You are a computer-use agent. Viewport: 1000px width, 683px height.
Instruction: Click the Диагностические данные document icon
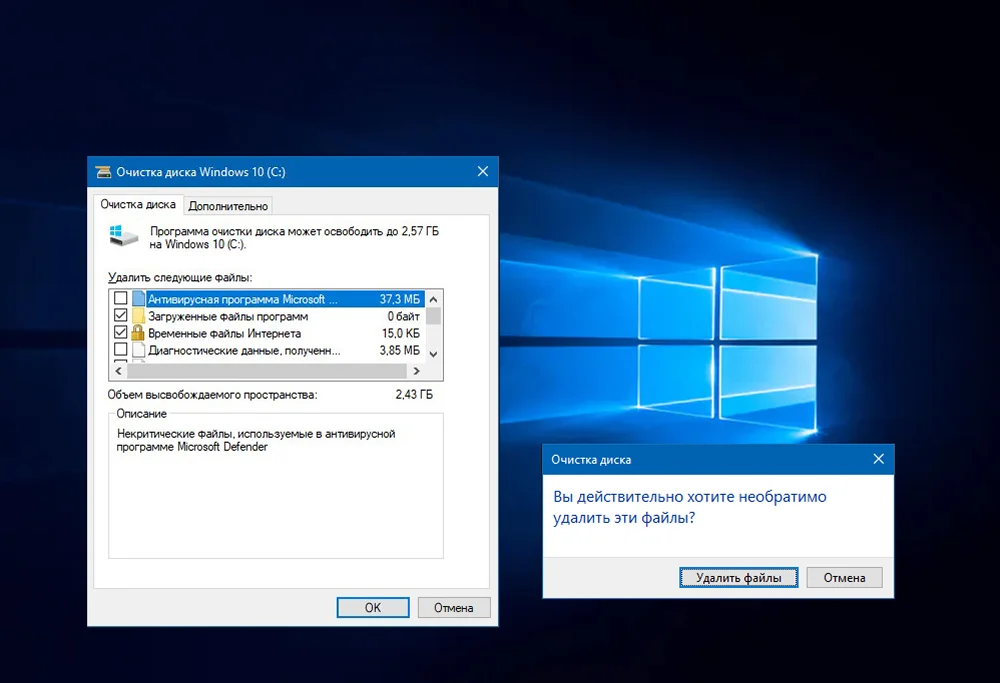tap(138, 350)
